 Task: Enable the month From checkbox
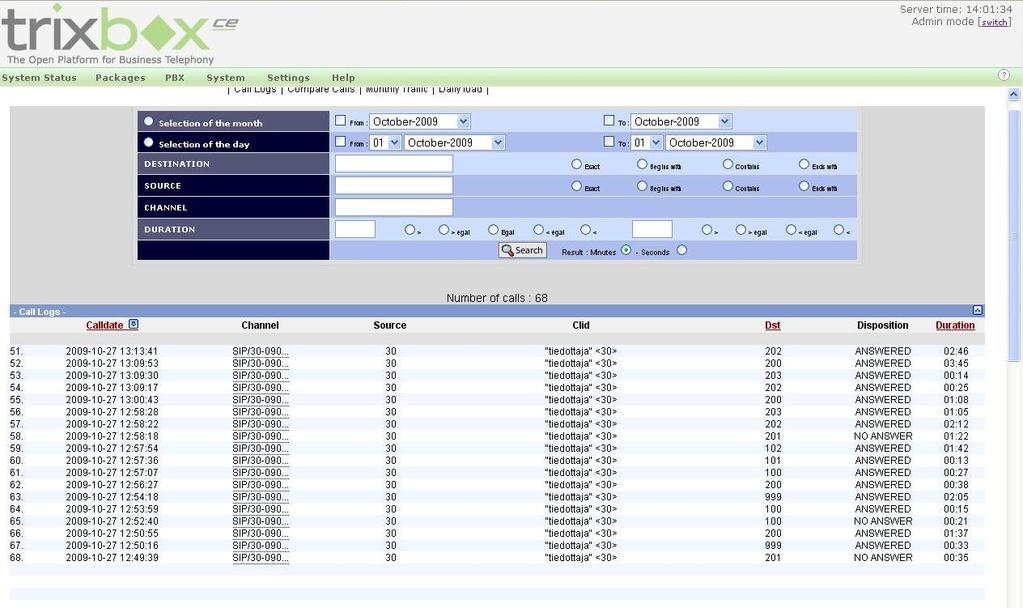[x=340, y=121]
